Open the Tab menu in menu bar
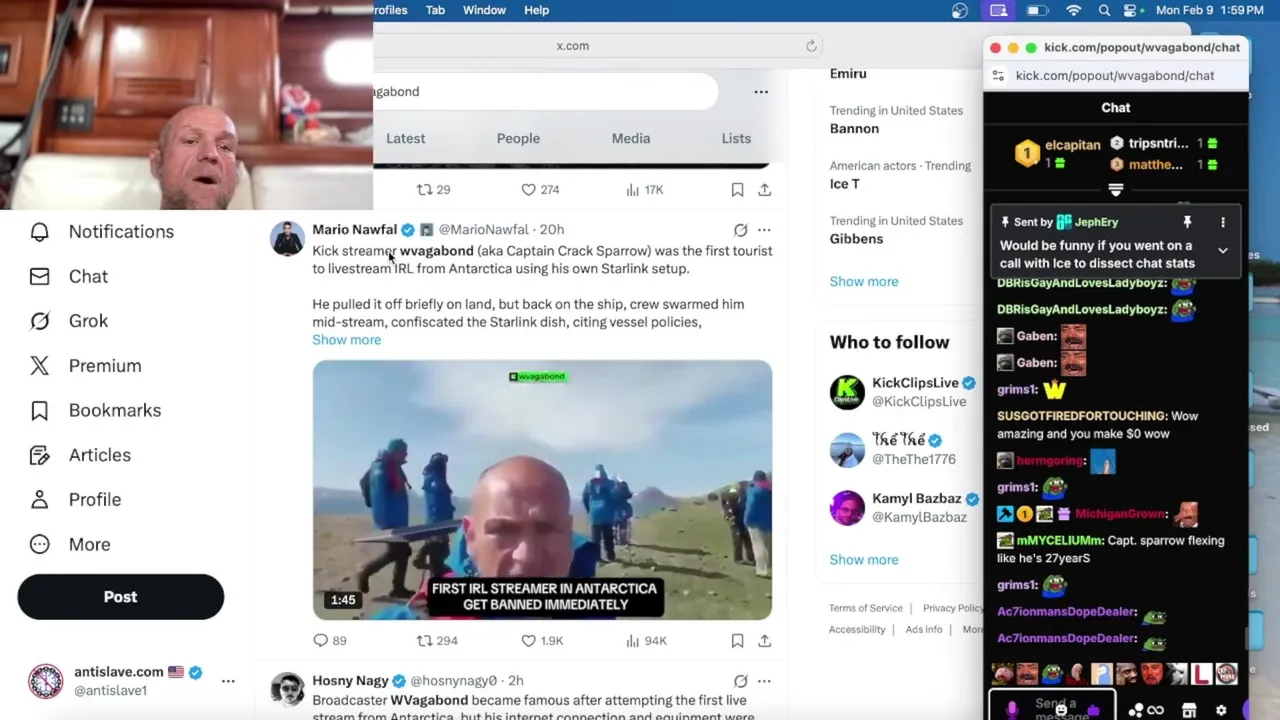The width and height of the screenshot is (1280, 720). click(x=435, y=10)
